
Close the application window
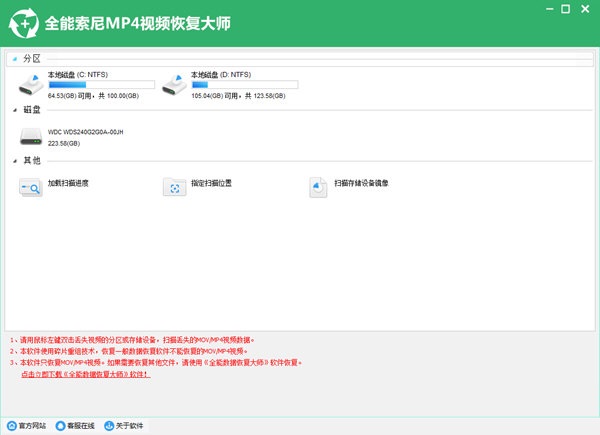[x=585, y=9]
